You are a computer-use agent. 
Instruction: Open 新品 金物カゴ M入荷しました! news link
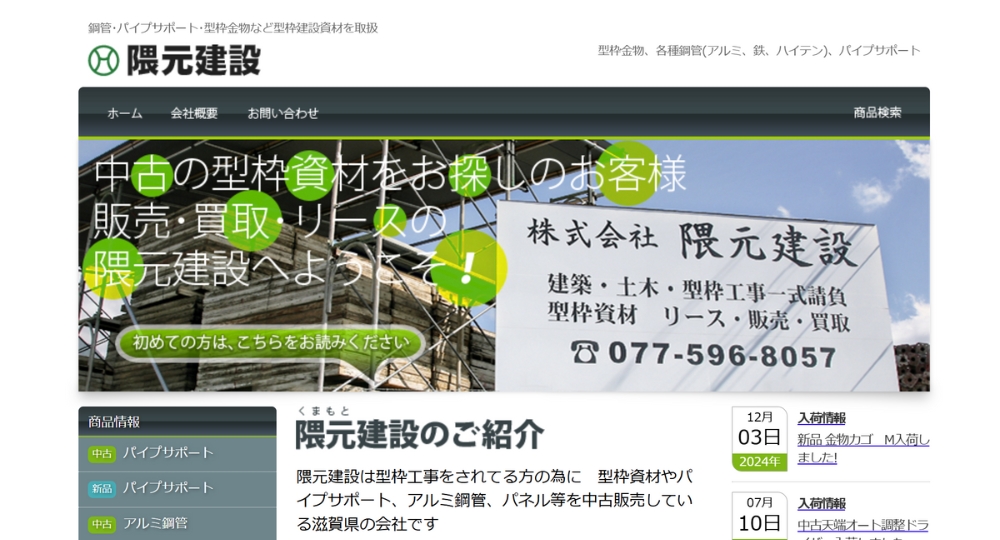click(863, 449)
